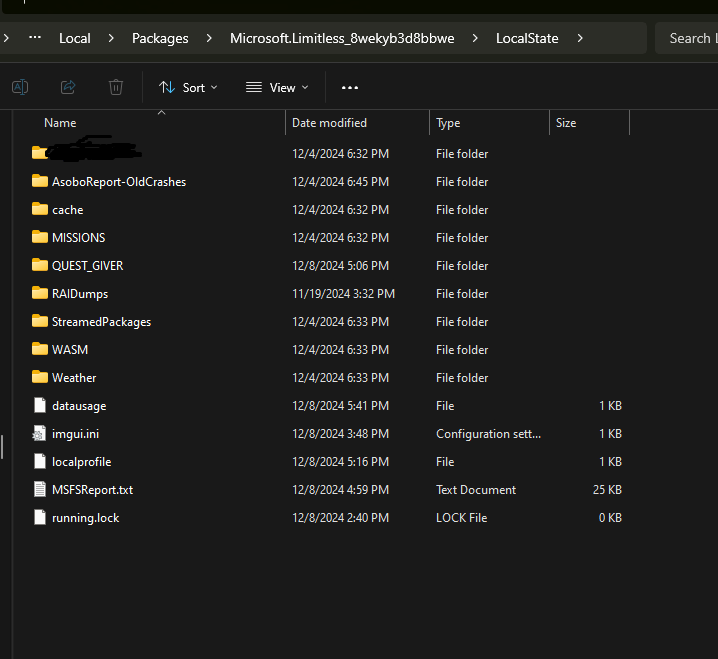Viewport: 718px width, 659px height.
Task: Select the AsoboReport-OldCrashes folder
Action: 118,182
